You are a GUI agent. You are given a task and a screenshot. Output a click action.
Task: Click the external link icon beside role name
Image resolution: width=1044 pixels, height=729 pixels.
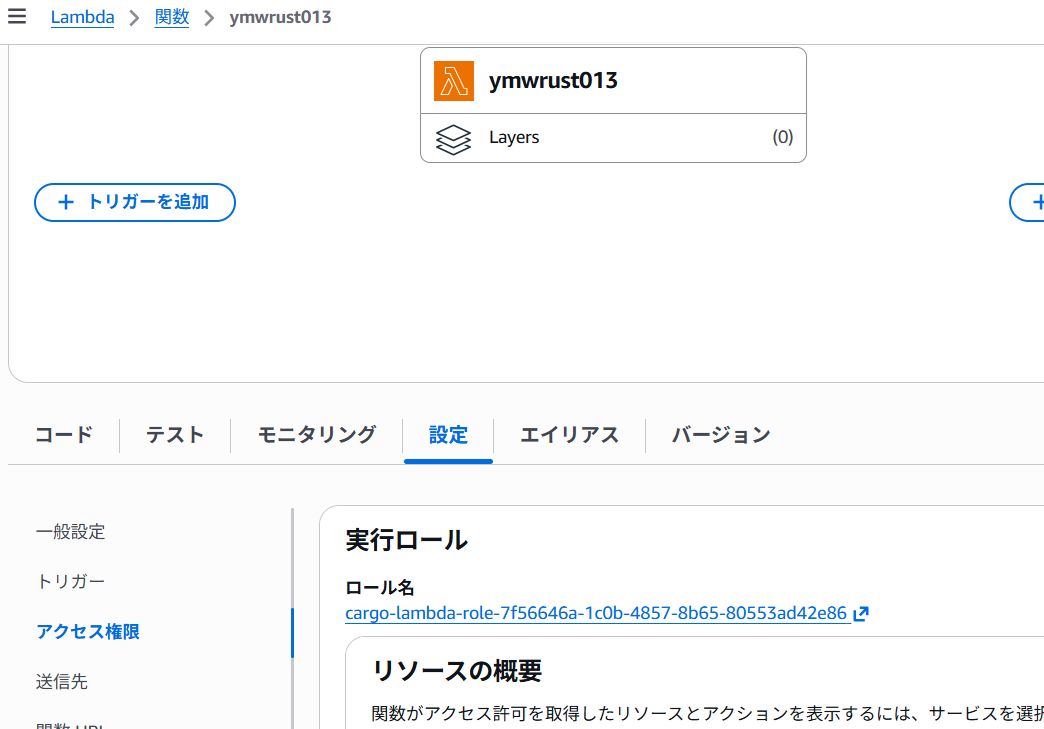pyautogui.click(x=861, y=614)
